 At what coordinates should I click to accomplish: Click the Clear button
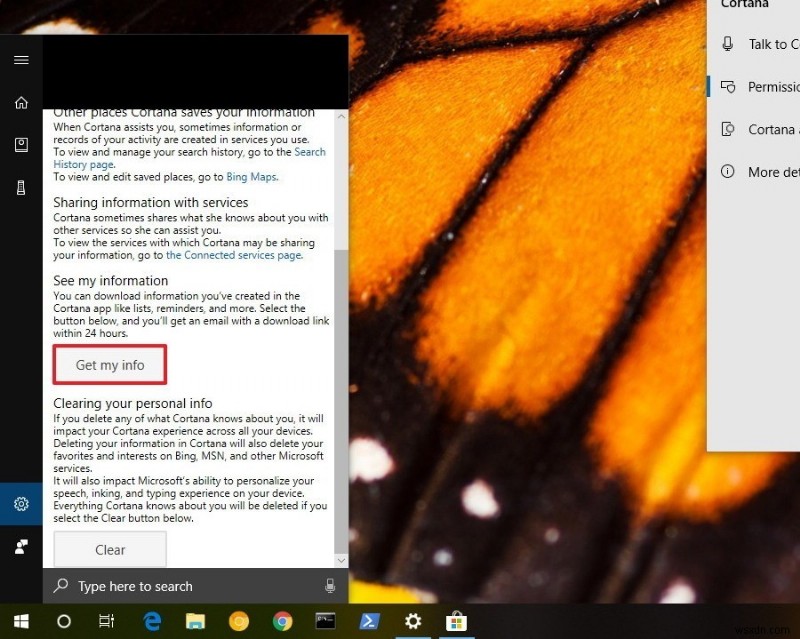pos(110,550)
